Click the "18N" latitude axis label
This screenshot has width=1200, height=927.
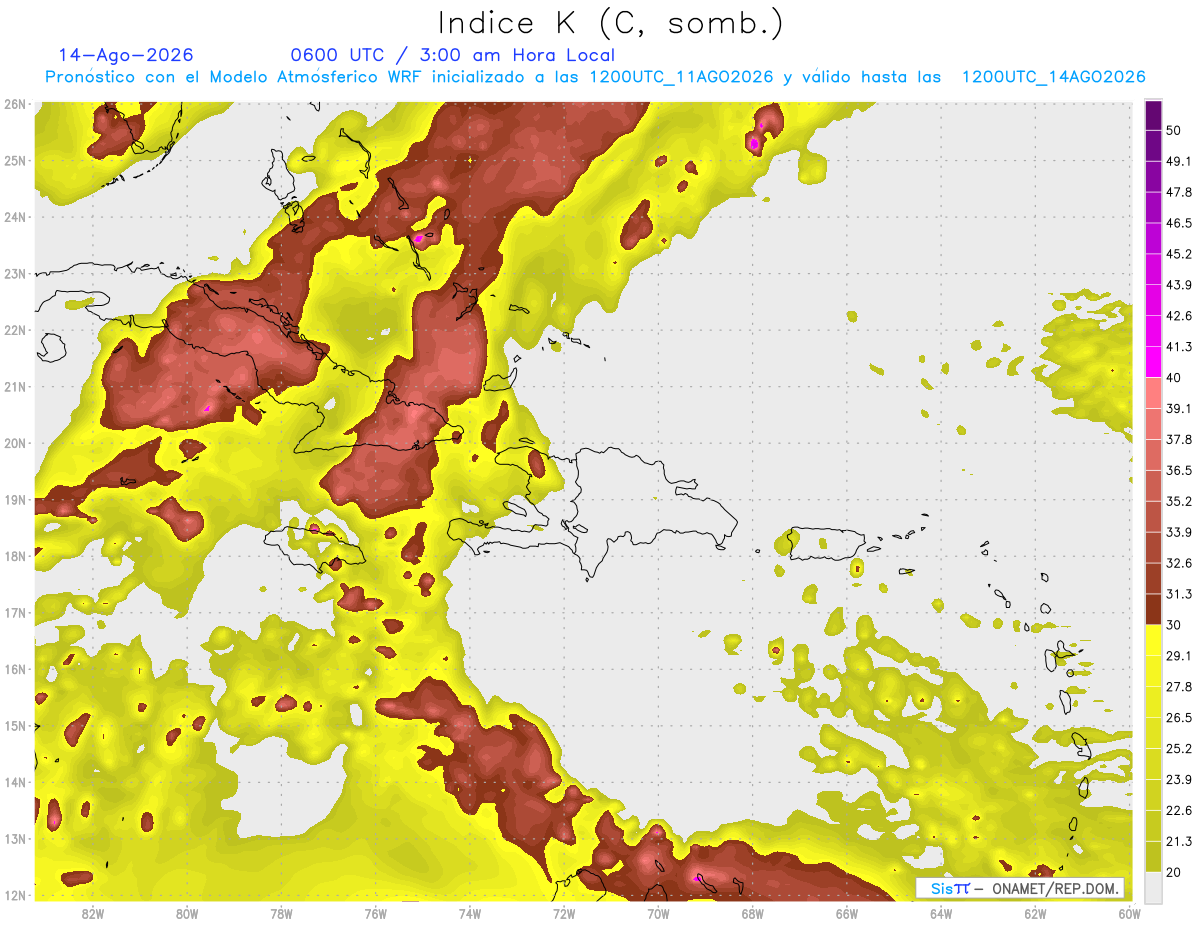(x=14, y=556)
